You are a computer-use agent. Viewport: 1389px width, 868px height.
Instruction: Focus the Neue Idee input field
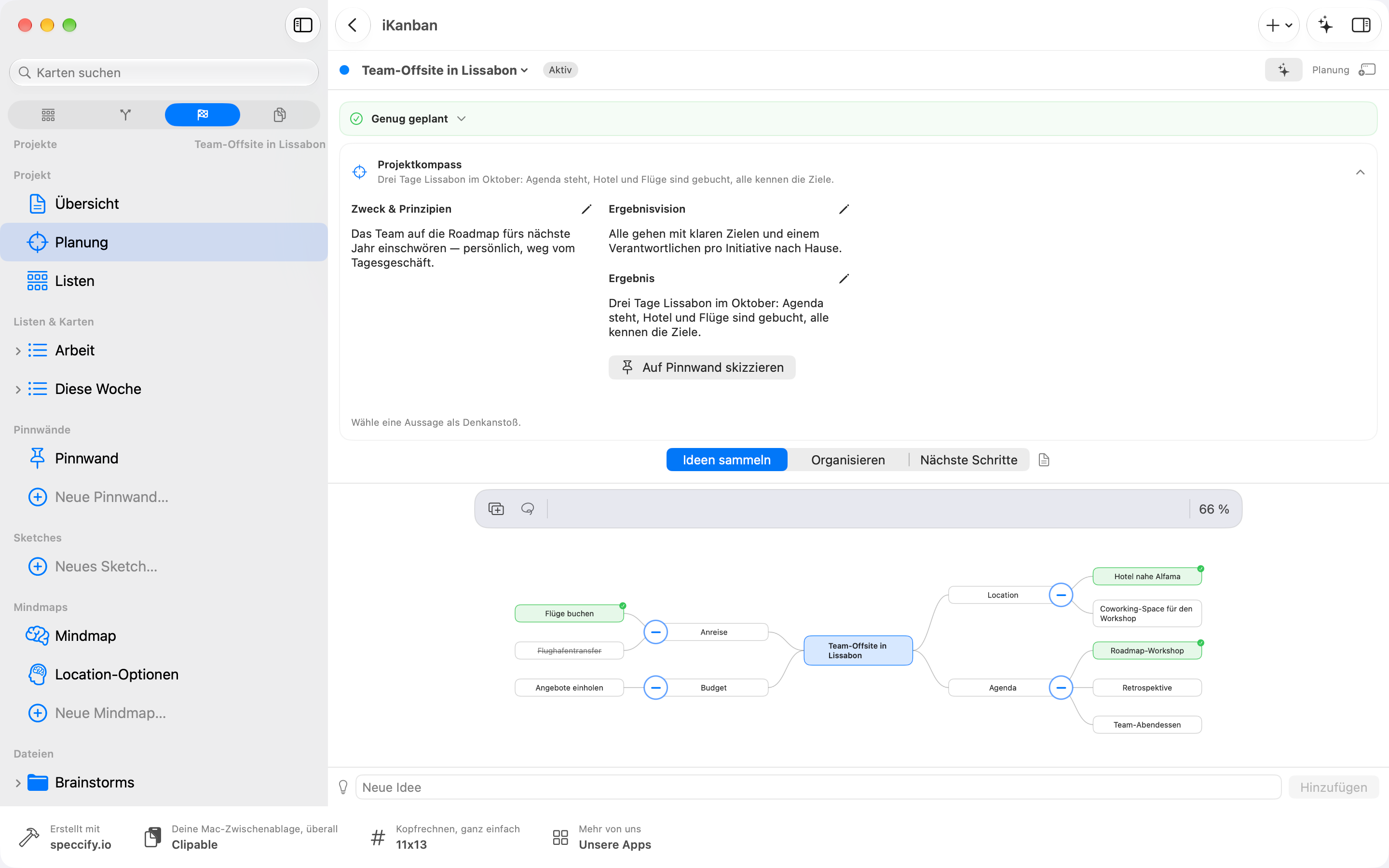(818, 787)
